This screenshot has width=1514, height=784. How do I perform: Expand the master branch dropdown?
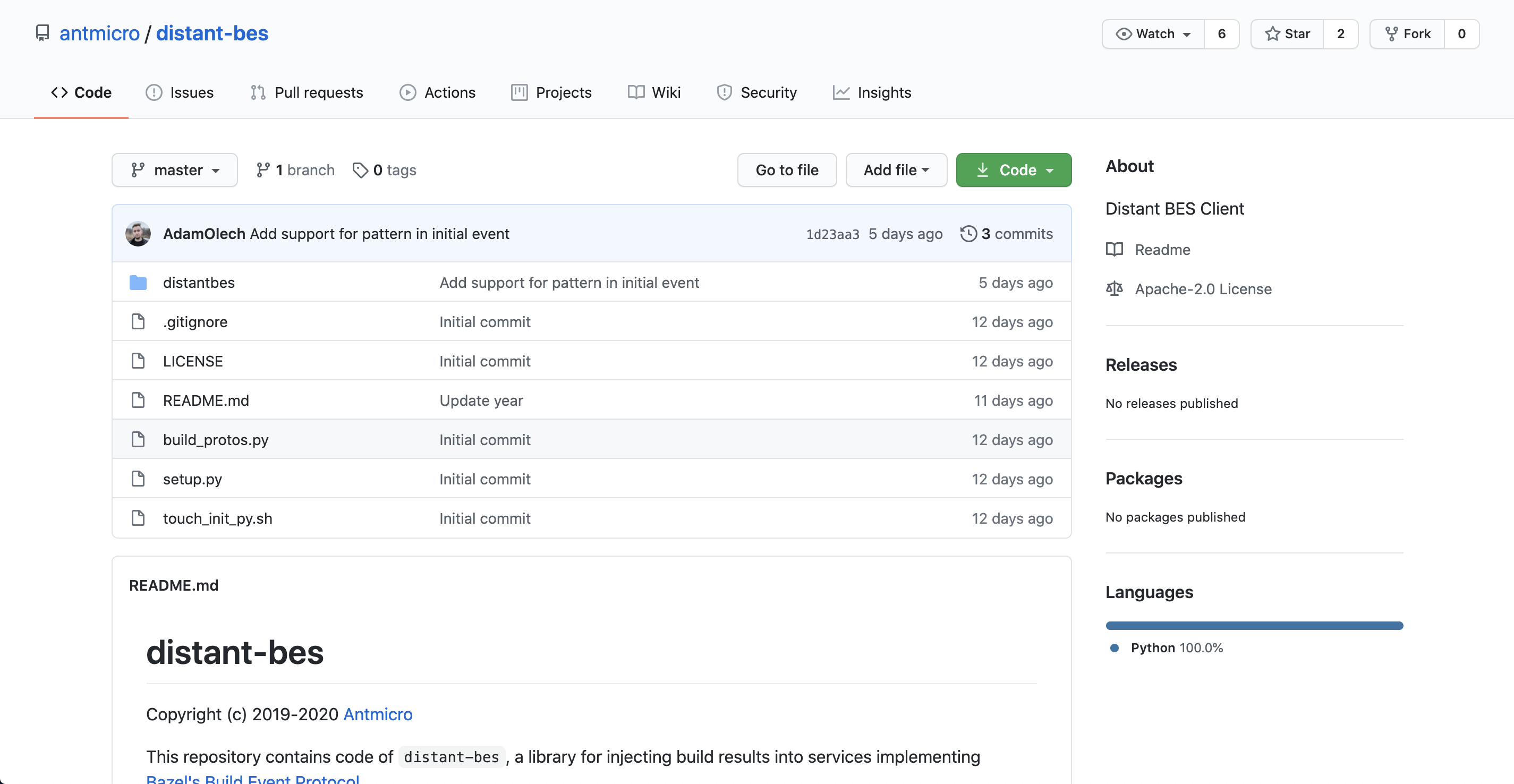pos(175,171)
